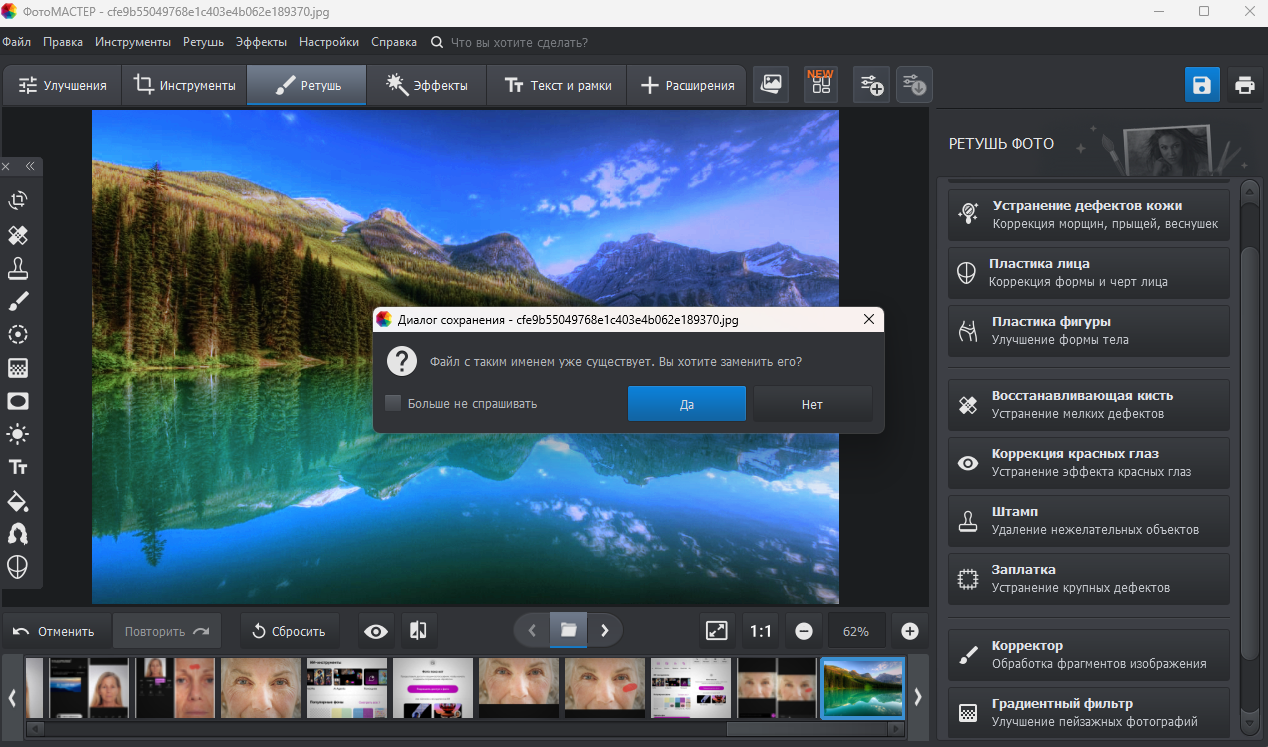Click the filmstrip left scroll arrow
Viewport: 1268px width, 747px height.
click(12, 697)
